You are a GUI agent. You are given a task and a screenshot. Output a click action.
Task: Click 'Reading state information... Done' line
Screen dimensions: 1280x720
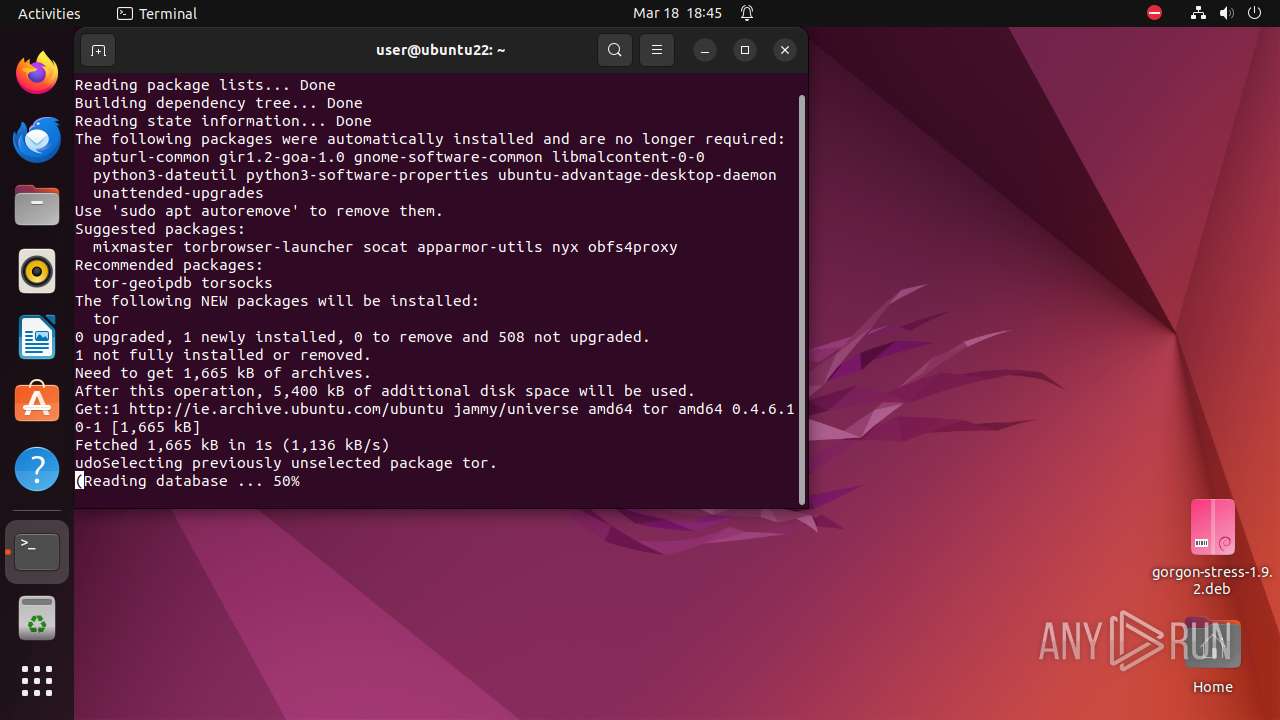tap(223, 121)
